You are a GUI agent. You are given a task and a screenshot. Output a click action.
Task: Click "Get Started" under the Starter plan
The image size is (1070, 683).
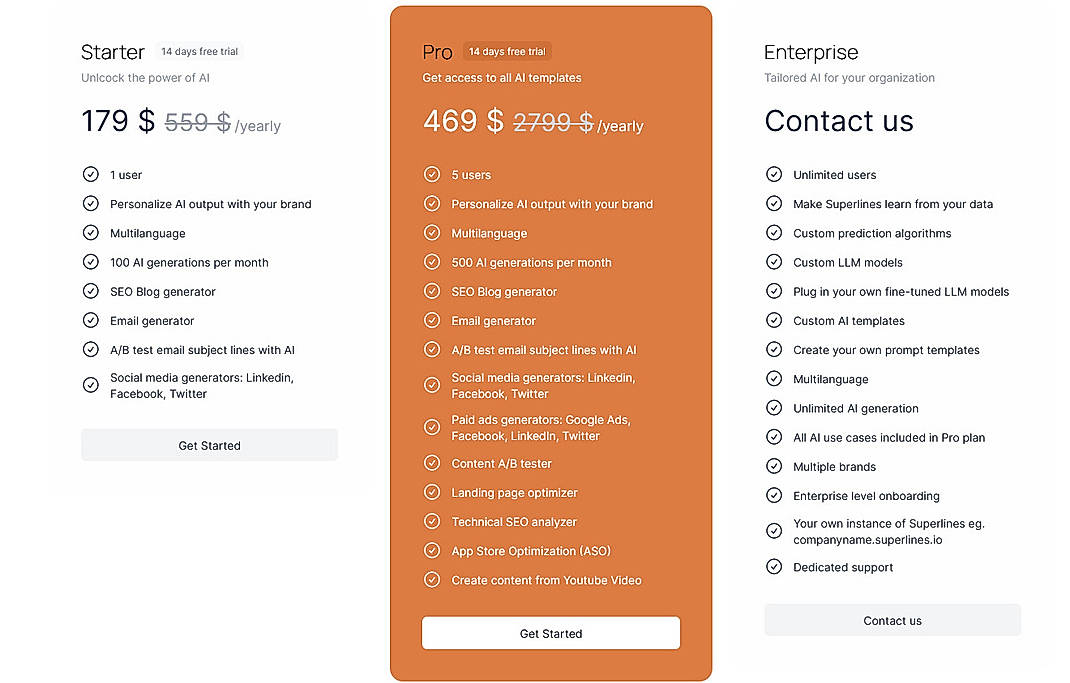[209, 445]
